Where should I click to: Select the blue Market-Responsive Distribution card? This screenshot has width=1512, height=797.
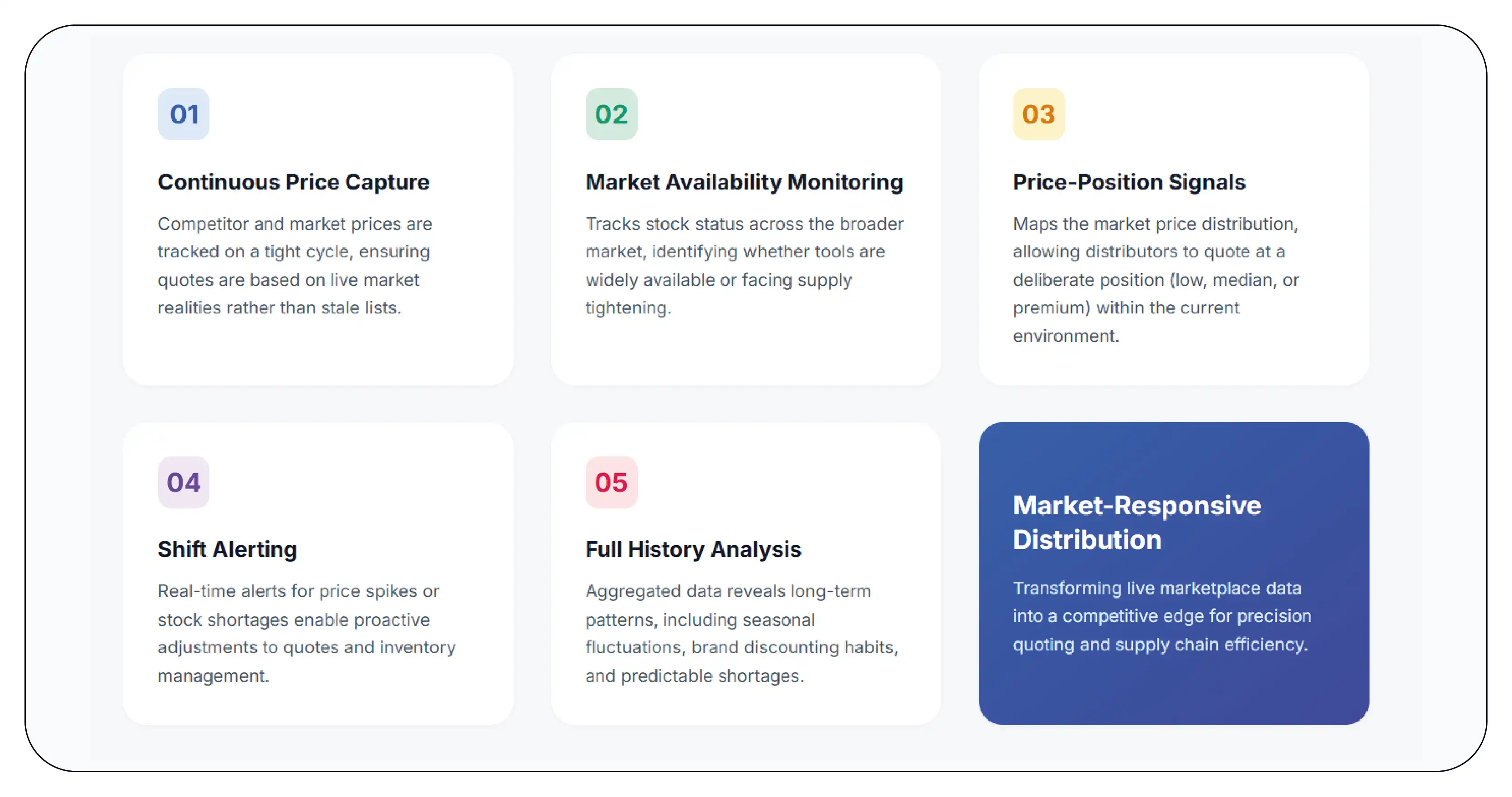pyautogui.click(x=1173, y=573)
